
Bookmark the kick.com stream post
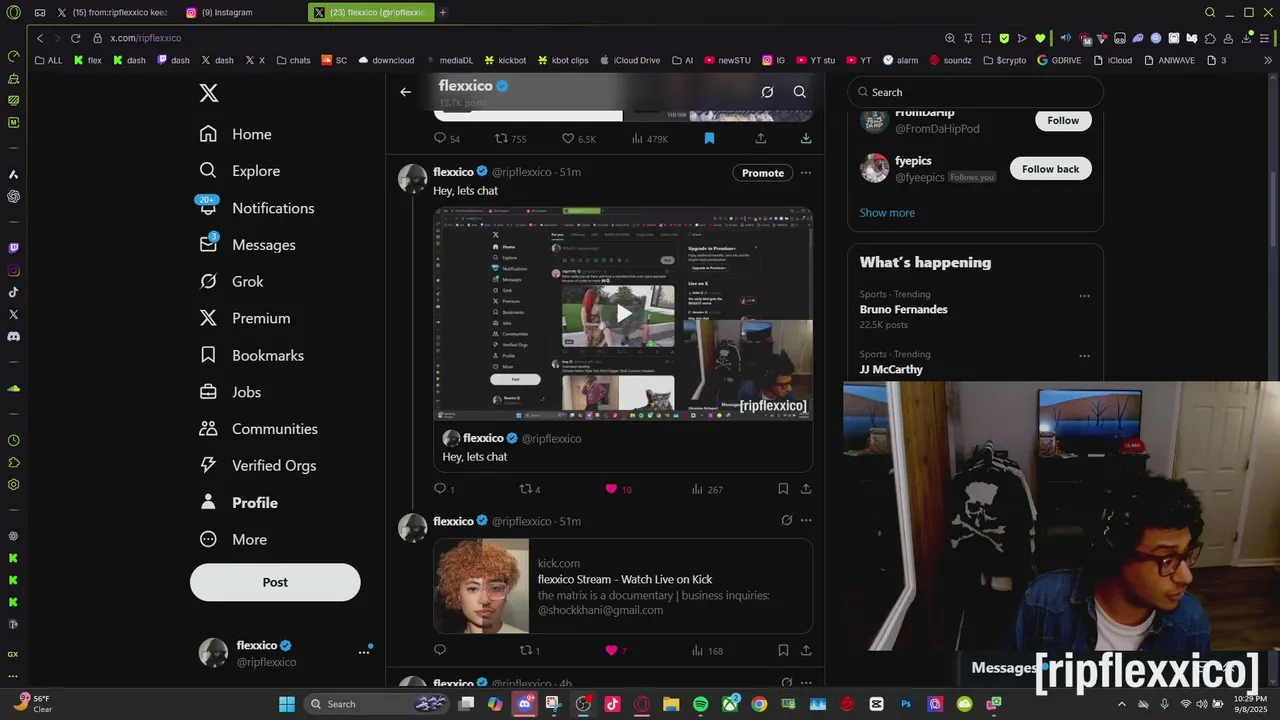(x=783, y=651)
